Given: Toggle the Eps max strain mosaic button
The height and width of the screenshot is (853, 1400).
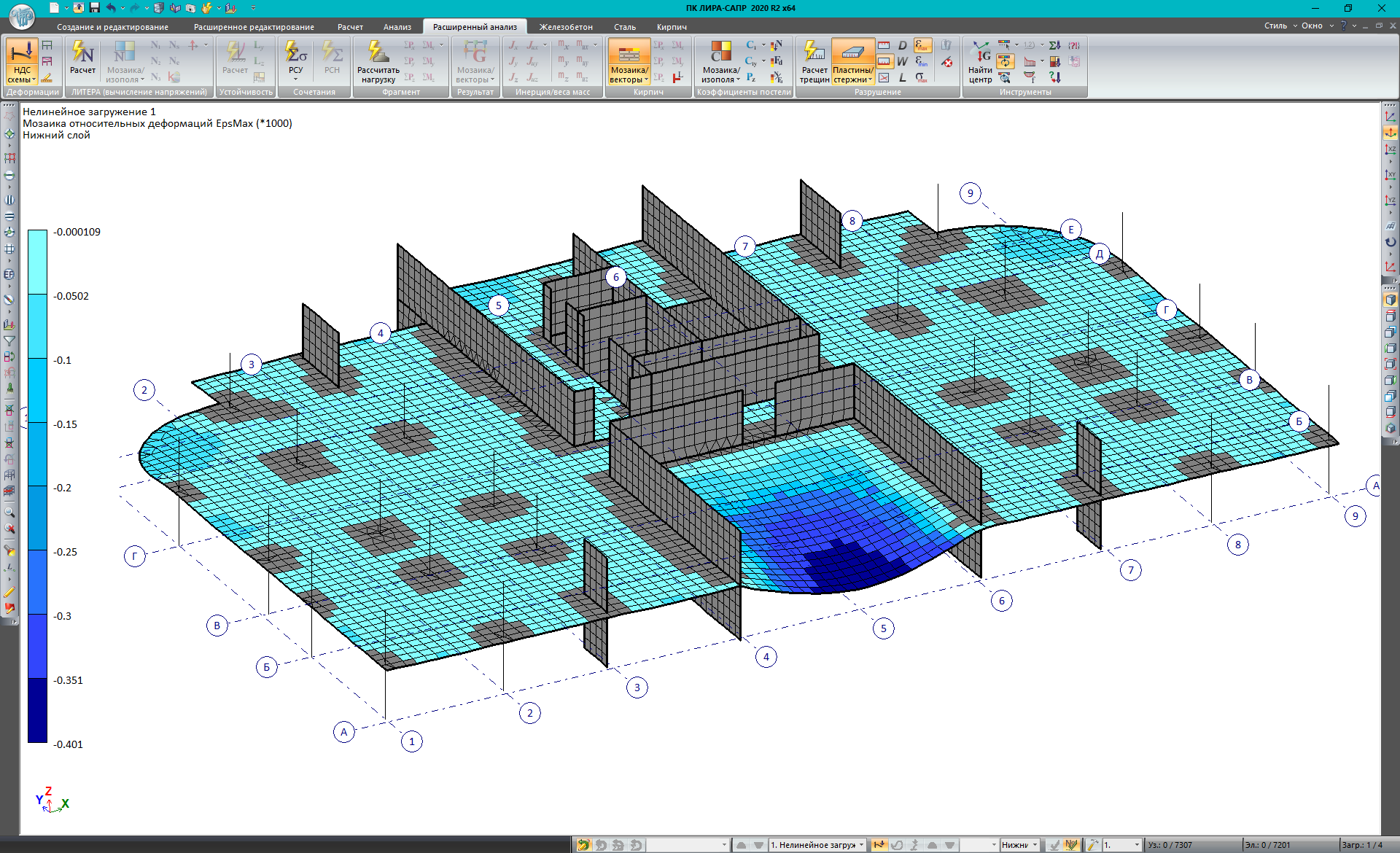Looking at the screenshot, I should [922, 45].
